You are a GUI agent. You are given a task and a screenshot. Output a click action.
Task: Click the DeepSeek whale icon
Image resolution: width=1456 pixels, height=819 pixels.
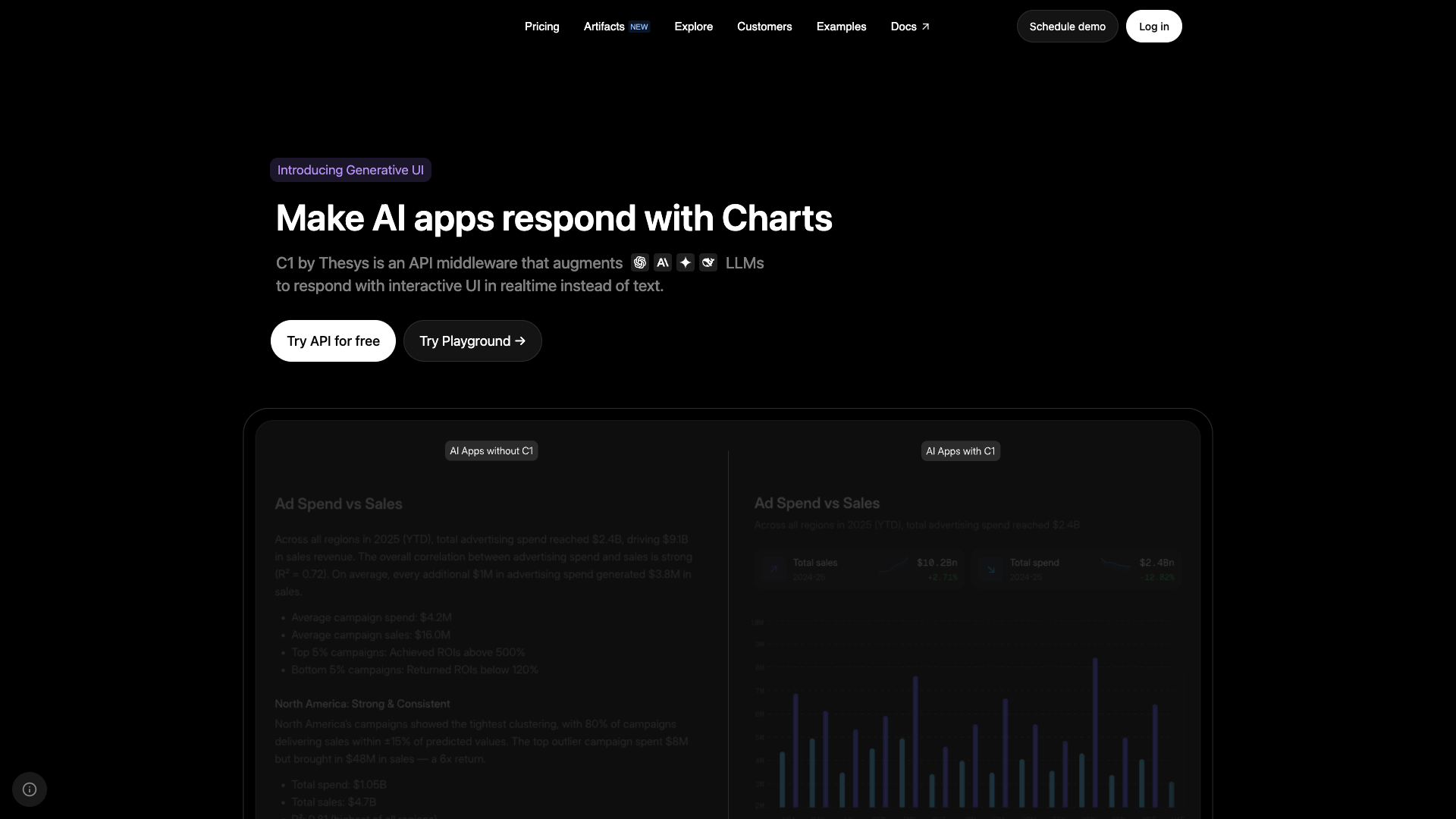708,262
